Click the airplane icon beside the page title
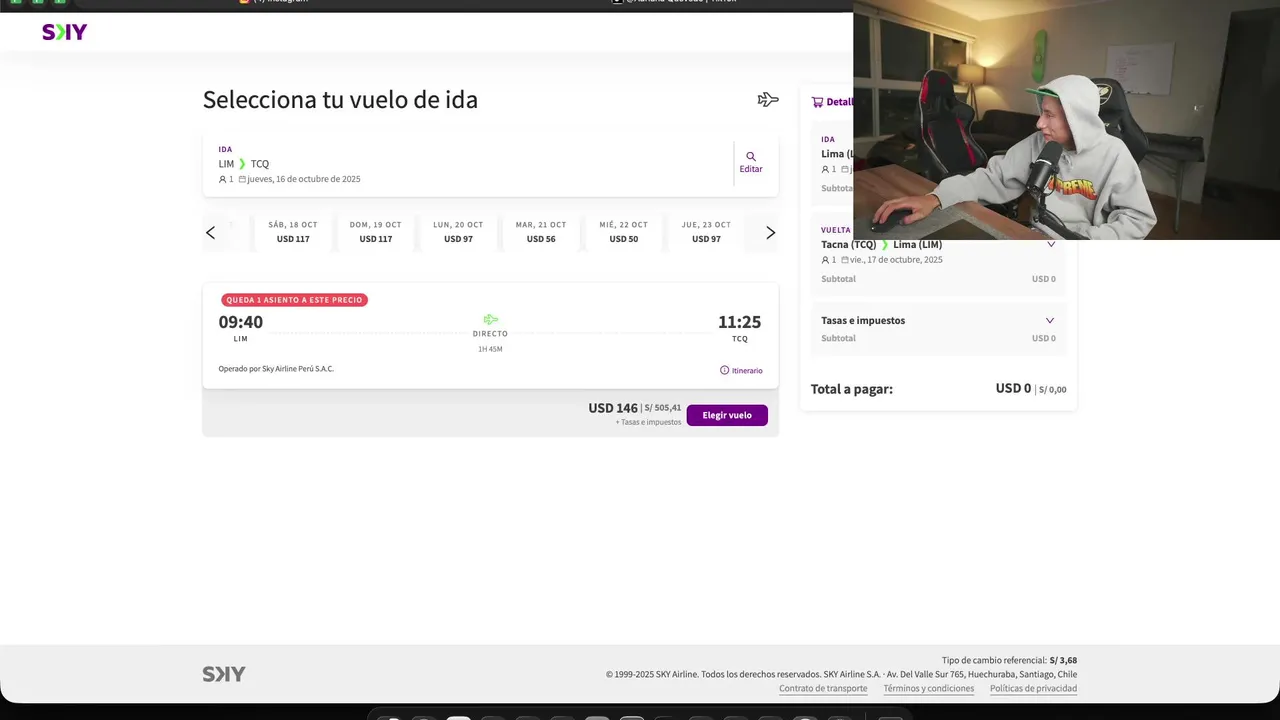 [768, 99]
